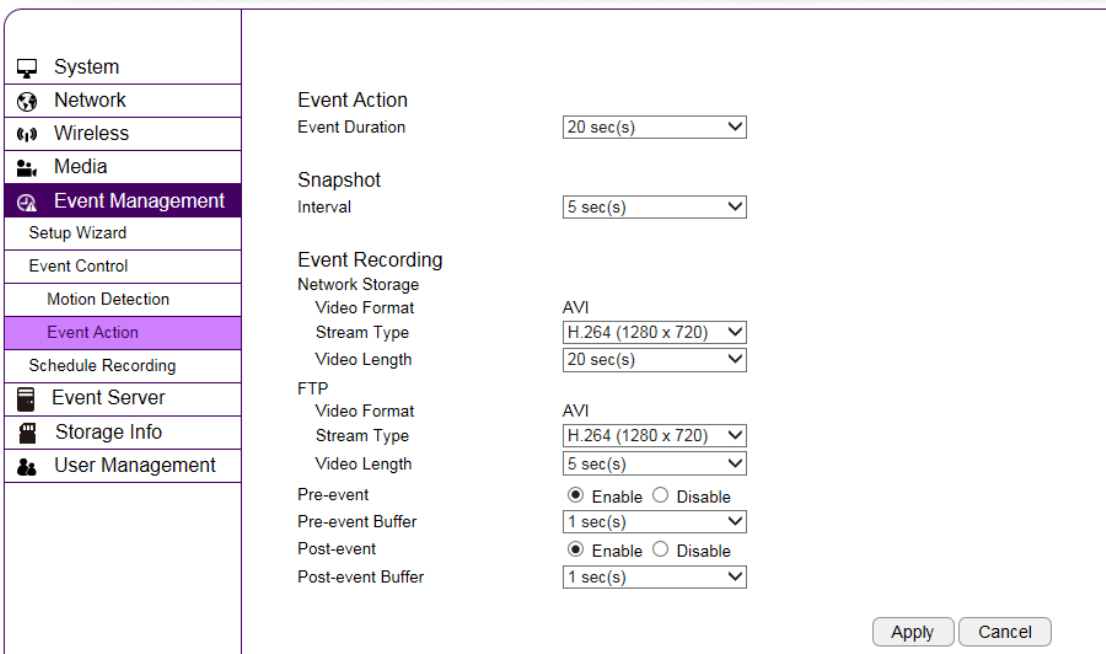This screenshot has height=654, width=1106.
Task: Open the Snapshot Interval dropdown
Action: [x=655, y=207]
